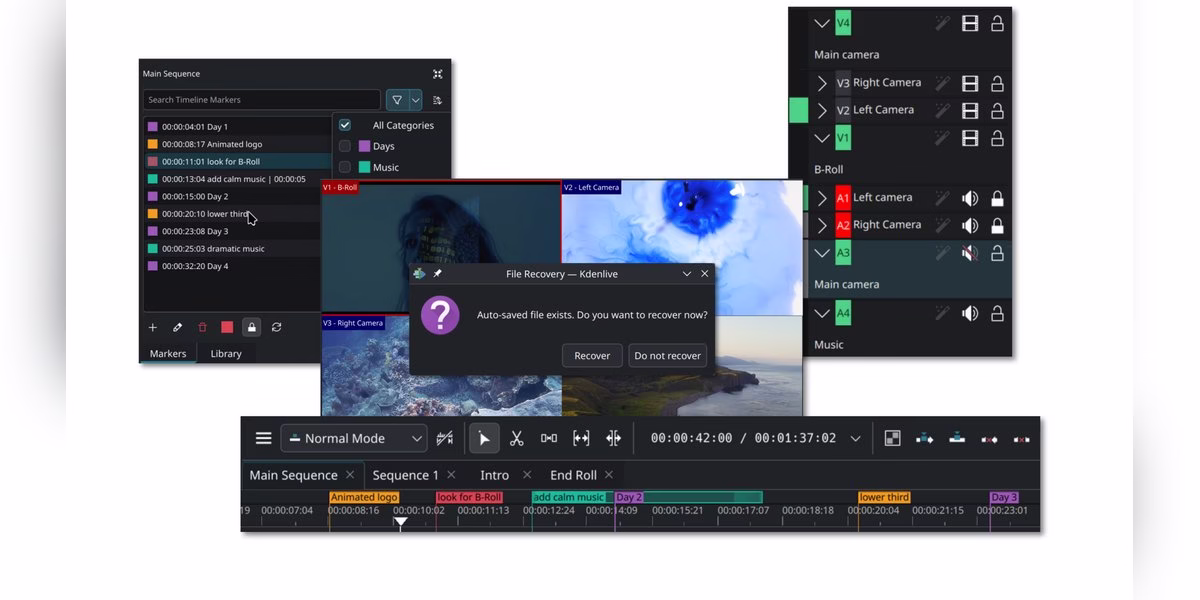This screenshot has width=1200, height=600.
Task: Click Recover in File Recovery dialog
Action: click(592, 355)
